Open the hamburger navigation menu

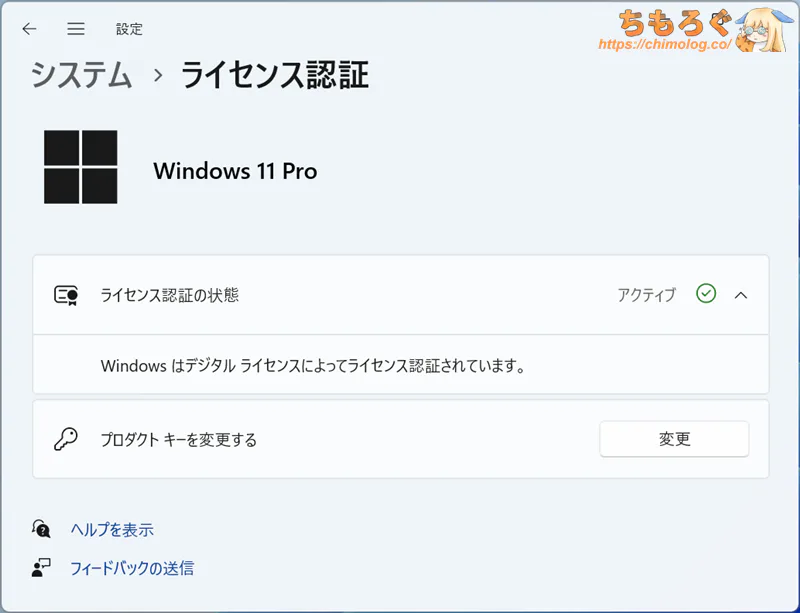(76, 29)
